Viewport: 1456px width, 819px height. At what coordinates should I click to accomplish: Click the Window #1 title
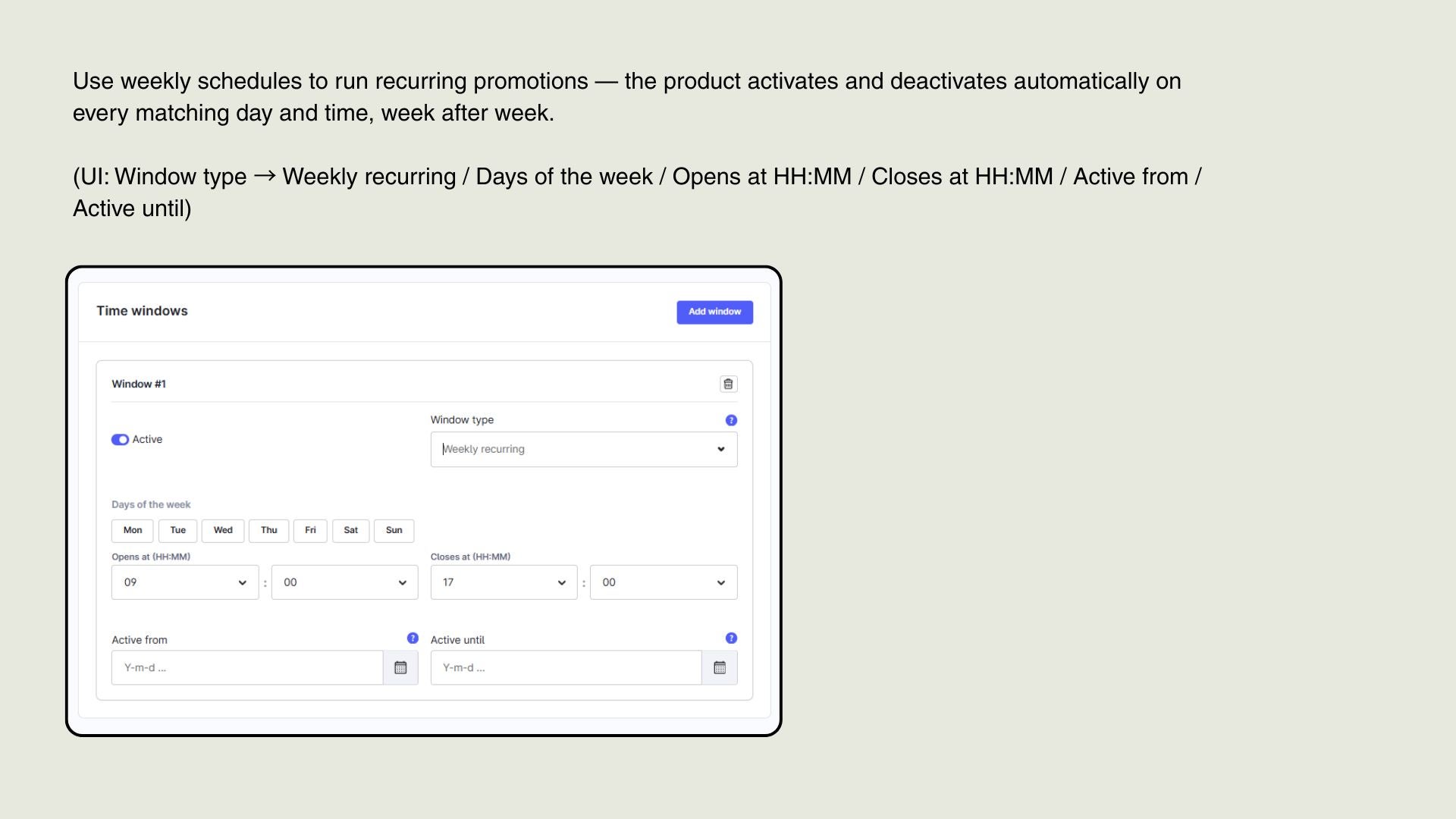pos(139,384)
